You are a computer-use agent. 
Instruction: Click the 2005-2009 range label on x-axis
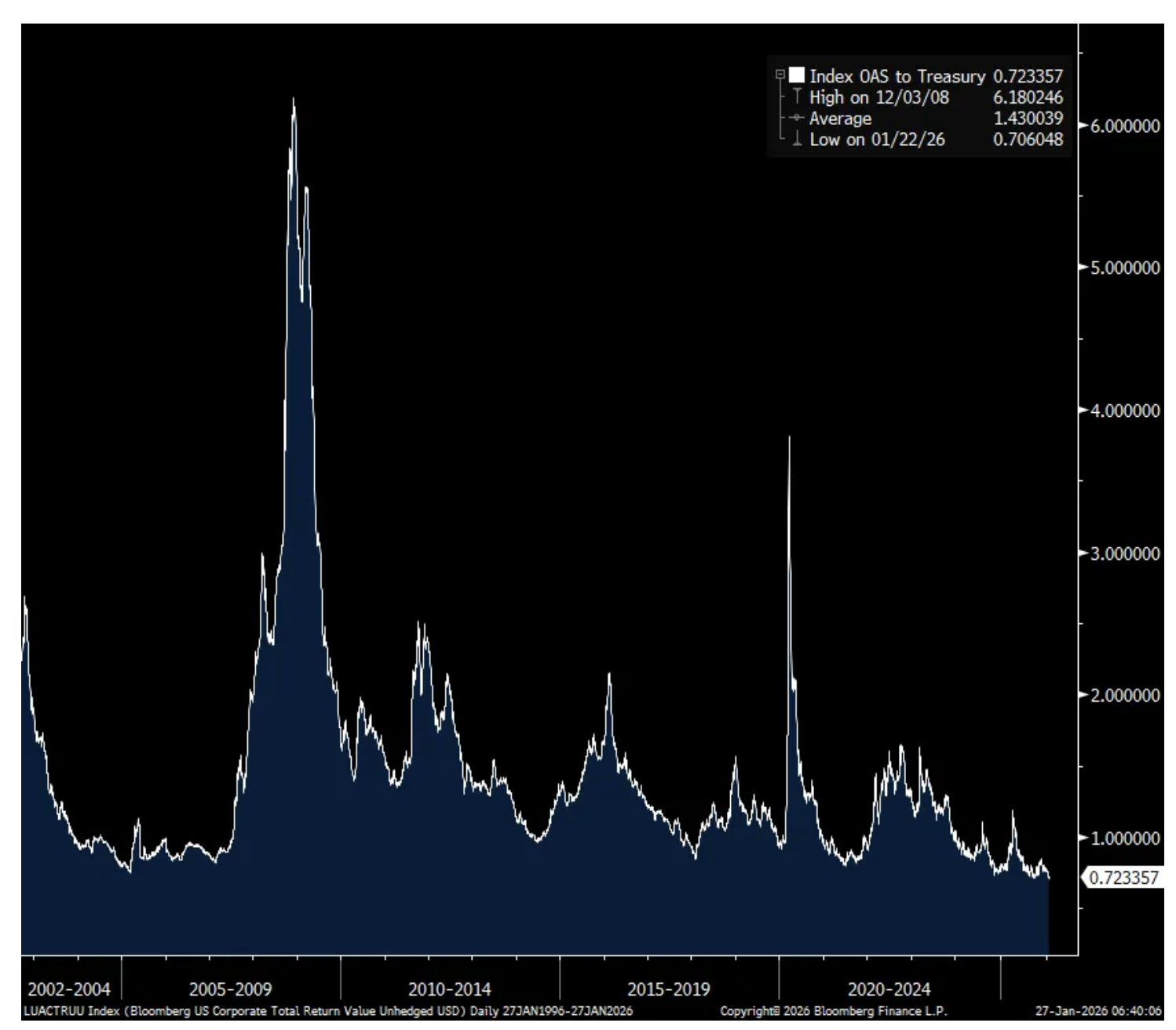click(x=230, y=988)
